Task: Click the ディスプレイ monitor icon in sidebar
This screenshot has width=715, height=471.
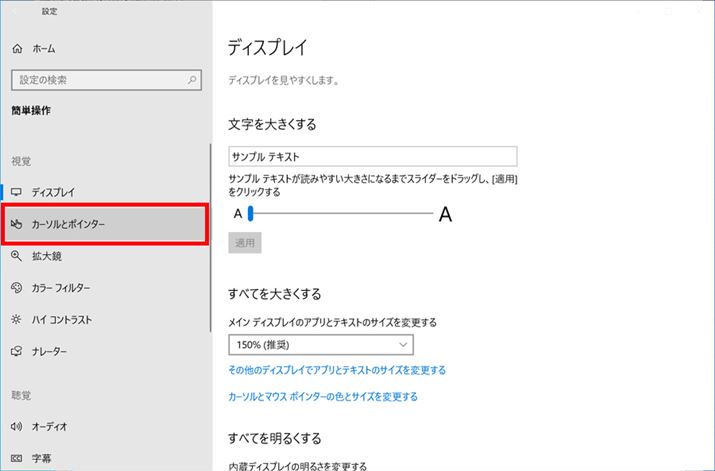Action: click(16, 192)
